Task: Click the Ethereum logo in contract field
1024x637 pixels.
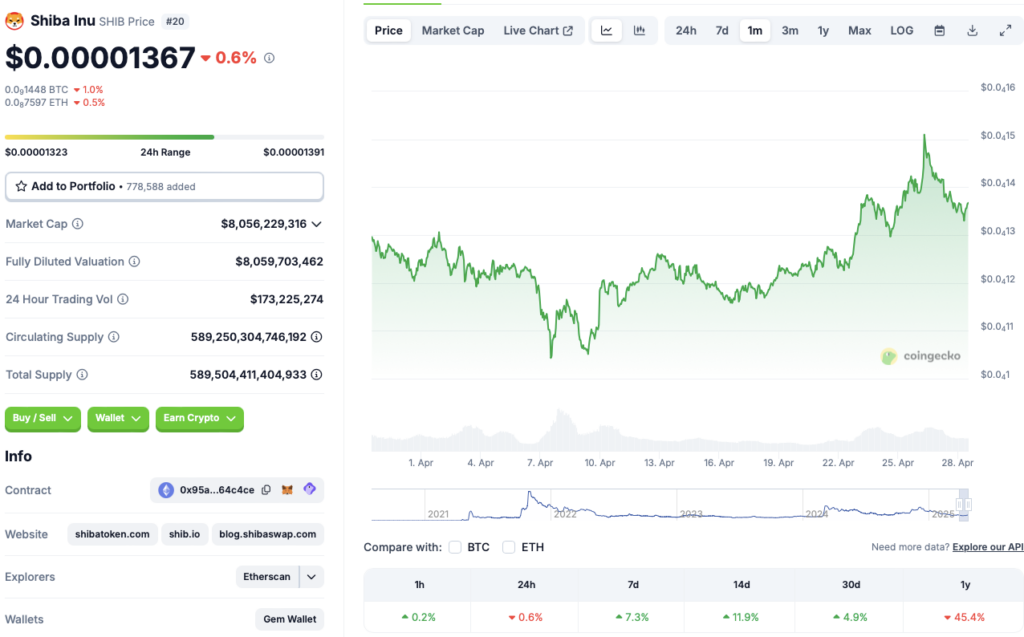Action: (166, 490)
